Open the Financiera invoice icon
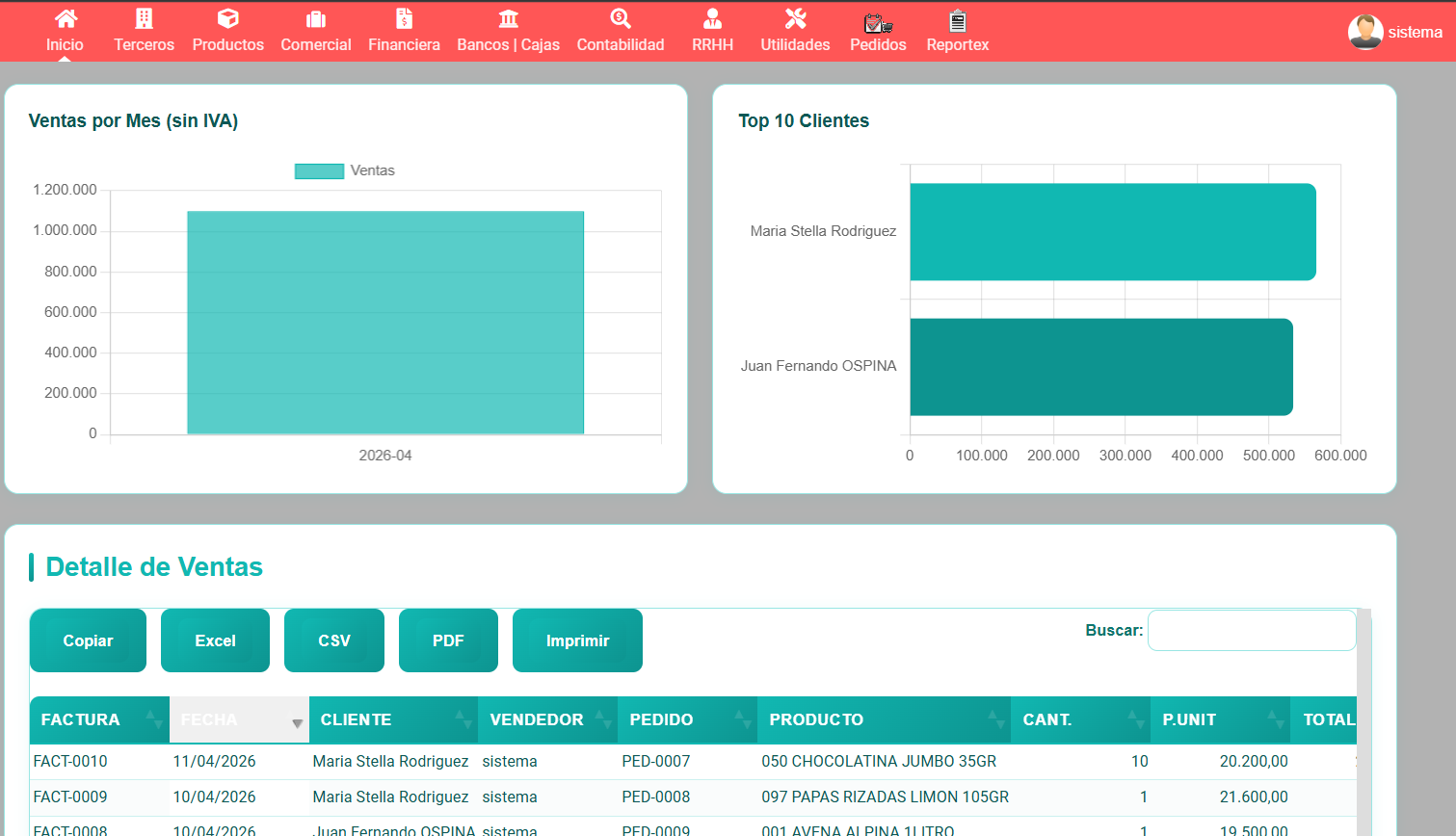Image resolution: width=1456 pixels, height=836 pixels. (404, 18)
